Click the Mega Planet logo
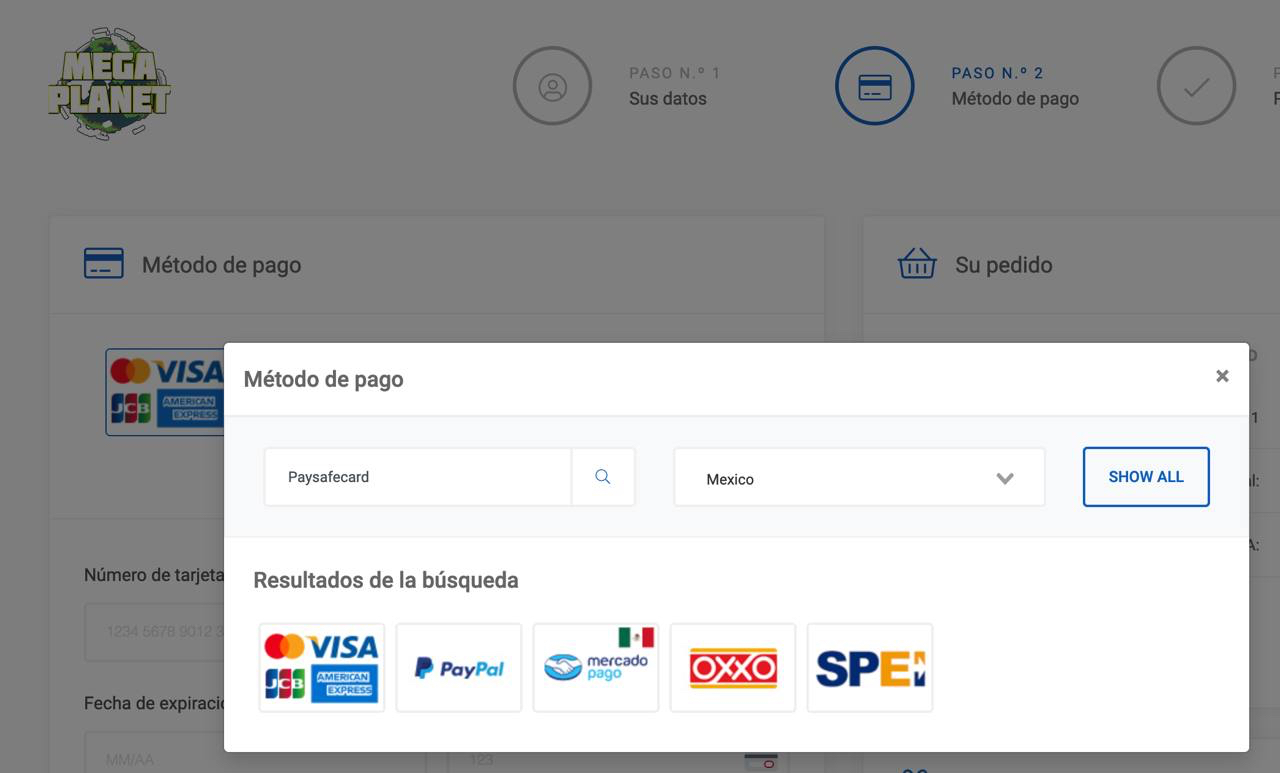Viewport: 1280px width, 773px height. (x=109, y=84)
